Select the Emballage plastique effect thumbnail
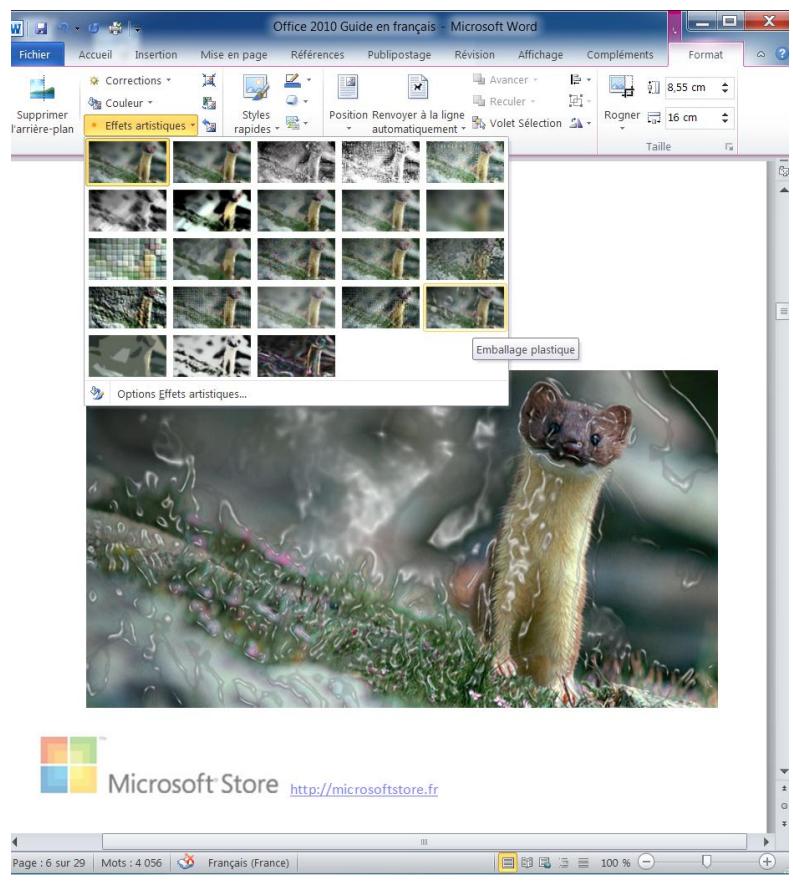 click(465, 308)
